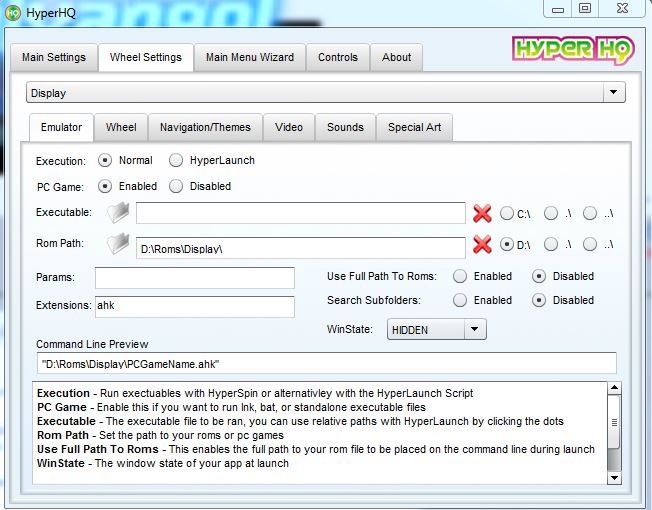Image resolution: width=652 pixels, height=510 pixels.
Task: Enable Search Subfolders
Action: 460,300
